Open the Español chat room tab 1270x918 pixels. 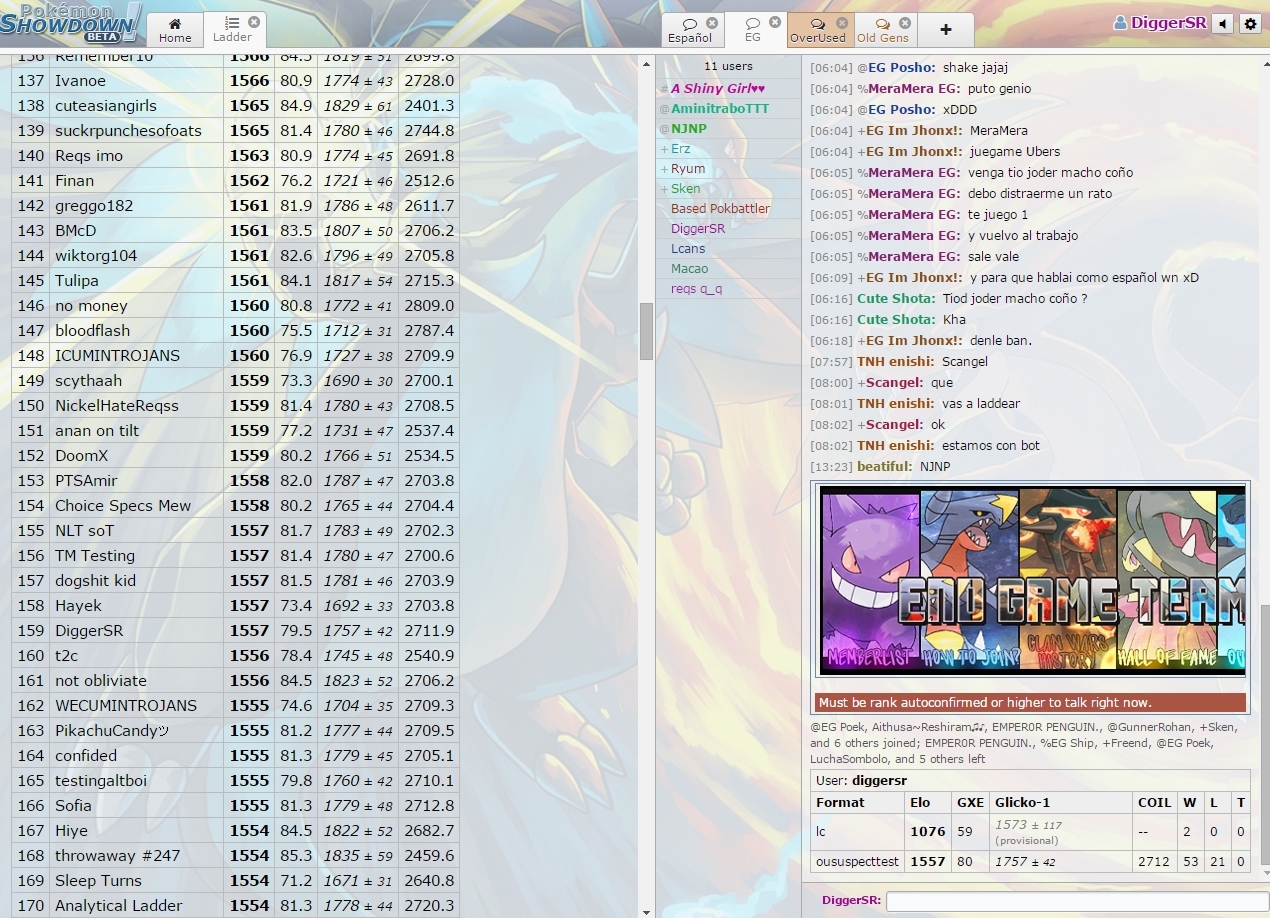click(x=690, y=29)
